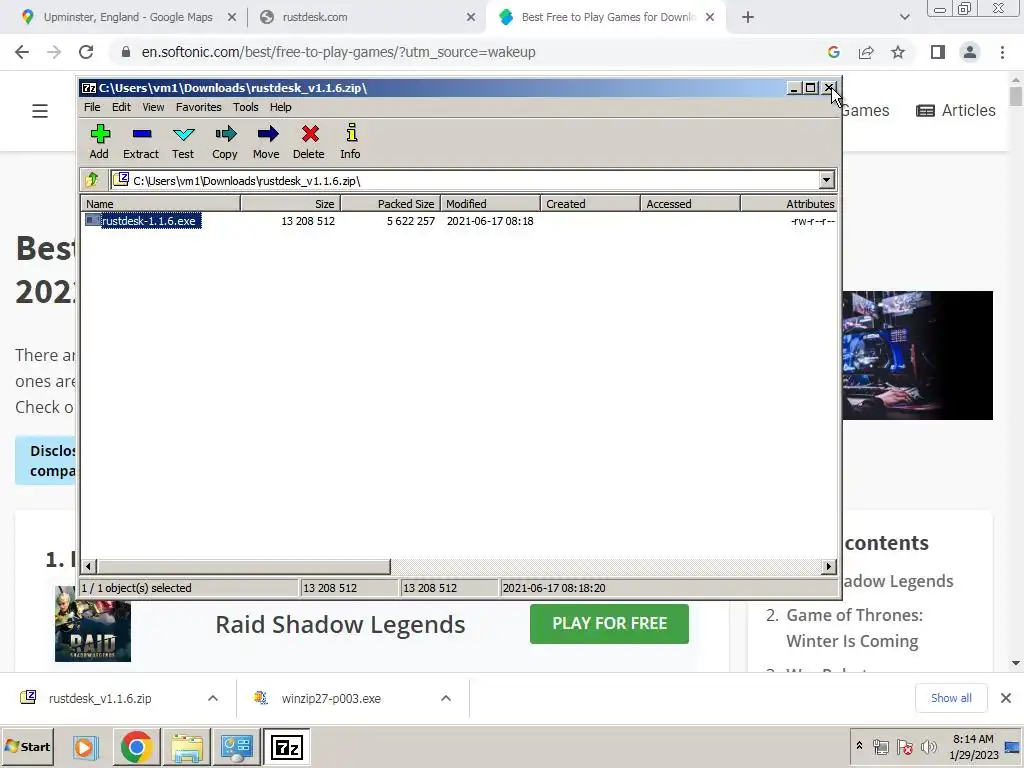Click the share page icon
This screenshot has width=1024, height=768.
[866, 52]
